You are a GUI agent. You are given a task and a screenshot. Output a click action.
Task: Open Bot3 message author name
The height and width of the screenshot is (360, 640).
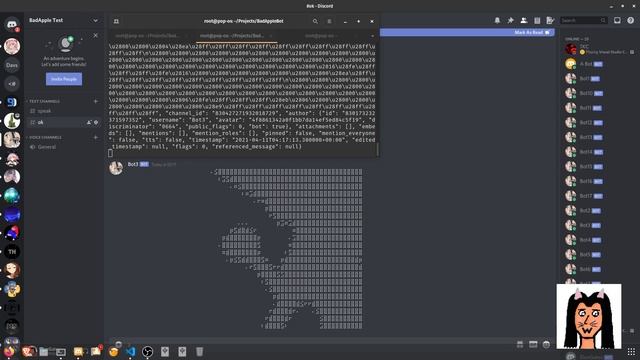tap(133, 164)
